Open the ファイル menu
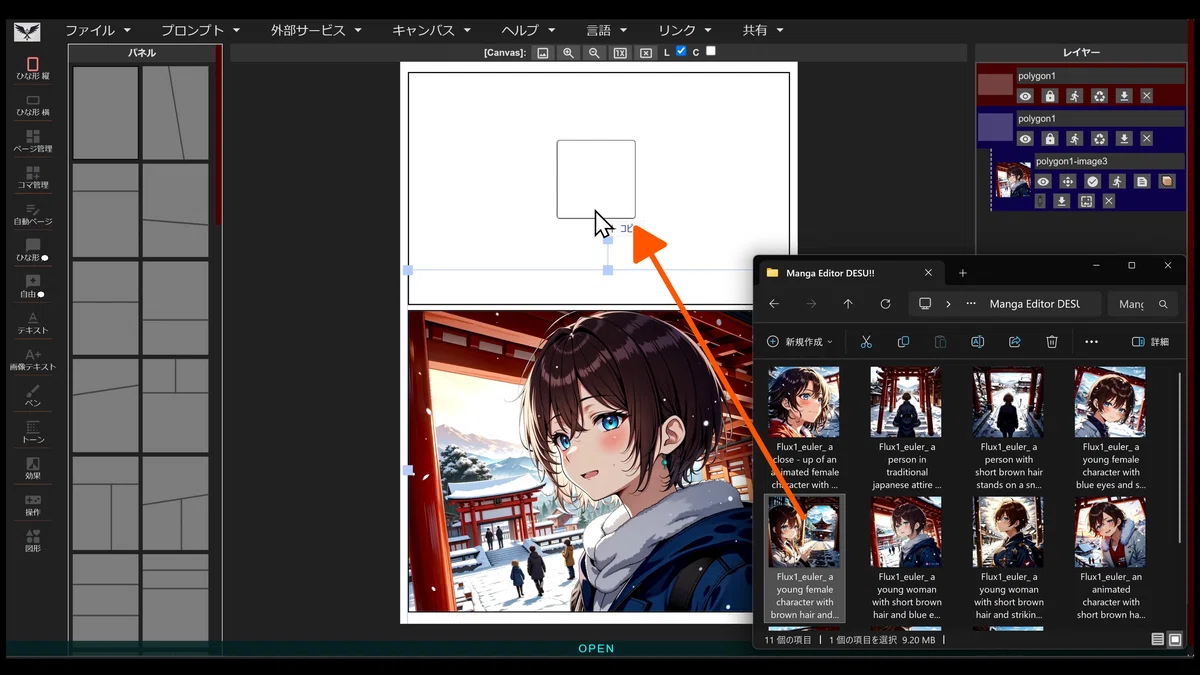The image size is (1200, 675). coord(98,30)
